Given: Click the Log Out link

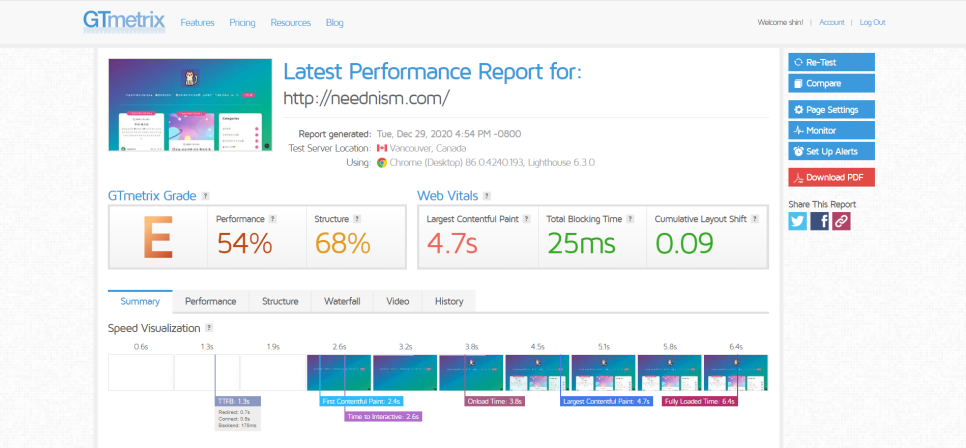Looking at the screenshot, I should (872, 22).
